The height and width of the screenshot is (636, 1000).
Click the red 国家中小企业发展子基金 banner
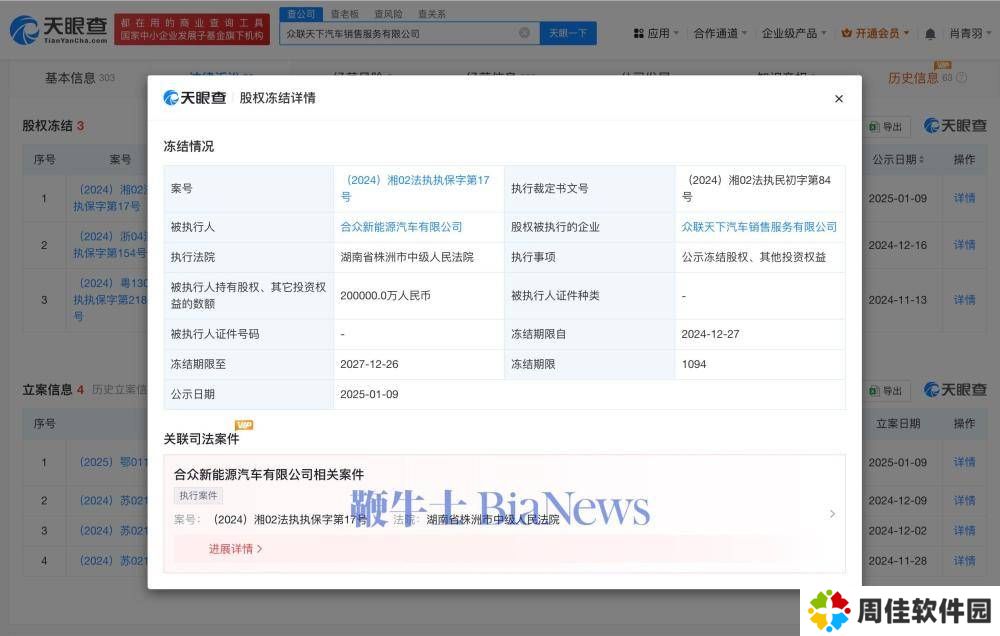coord(192,29)
